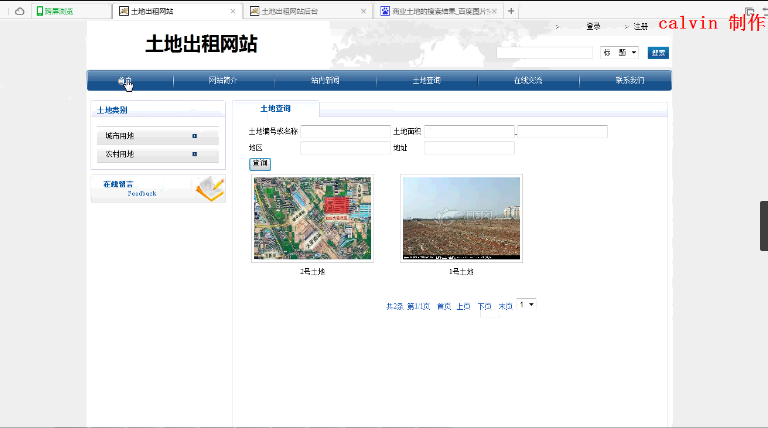The image size is (768, 428).
Task: Focus the 土地面积 maximum input field
Action: (562, 131)
